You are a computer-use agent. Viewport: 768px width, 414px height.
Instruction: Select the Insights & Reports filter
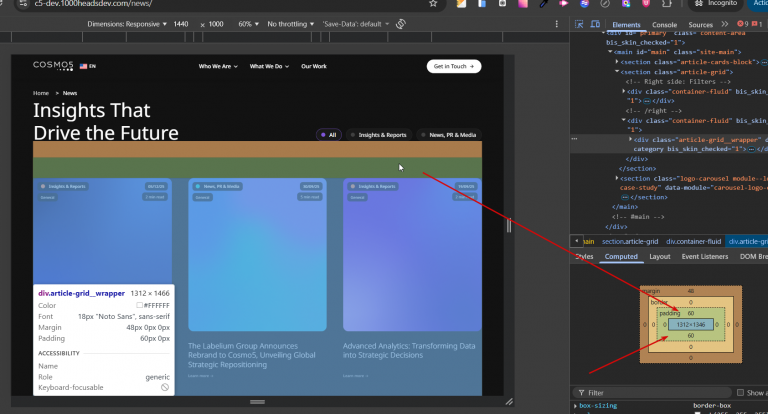378,134
